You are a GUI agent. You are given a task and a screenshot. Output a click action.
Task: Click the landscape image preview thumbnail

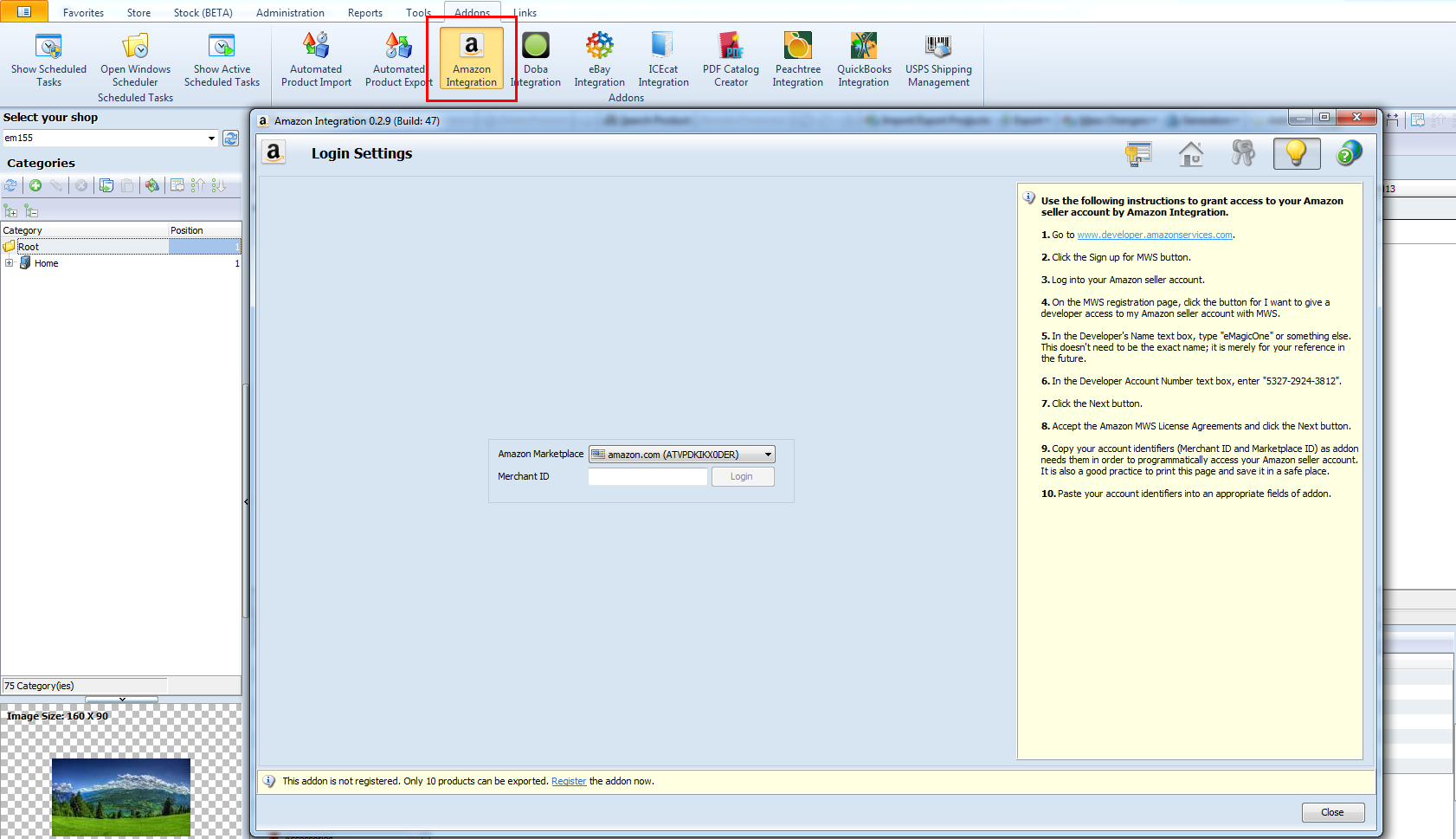121,797
